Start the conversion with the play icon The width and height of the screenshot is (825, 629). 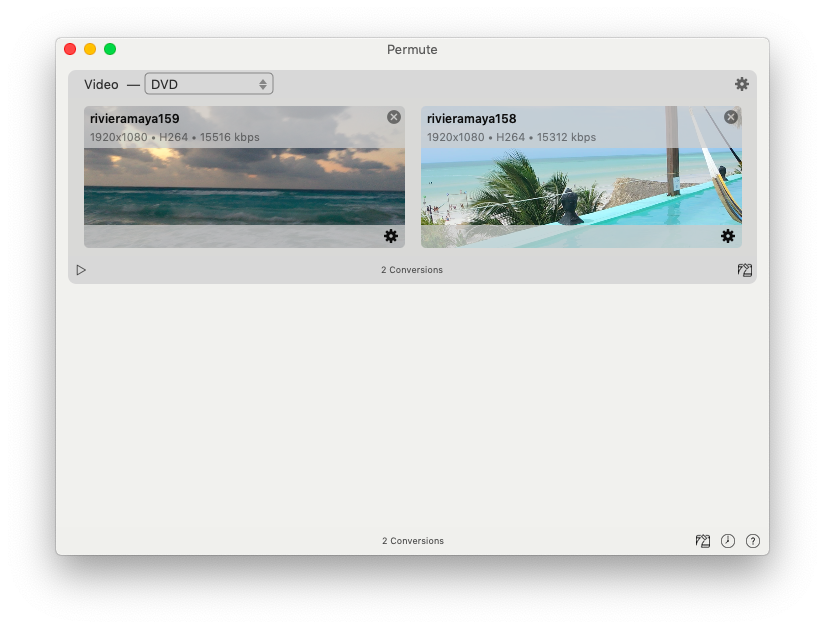pos(81,269)
